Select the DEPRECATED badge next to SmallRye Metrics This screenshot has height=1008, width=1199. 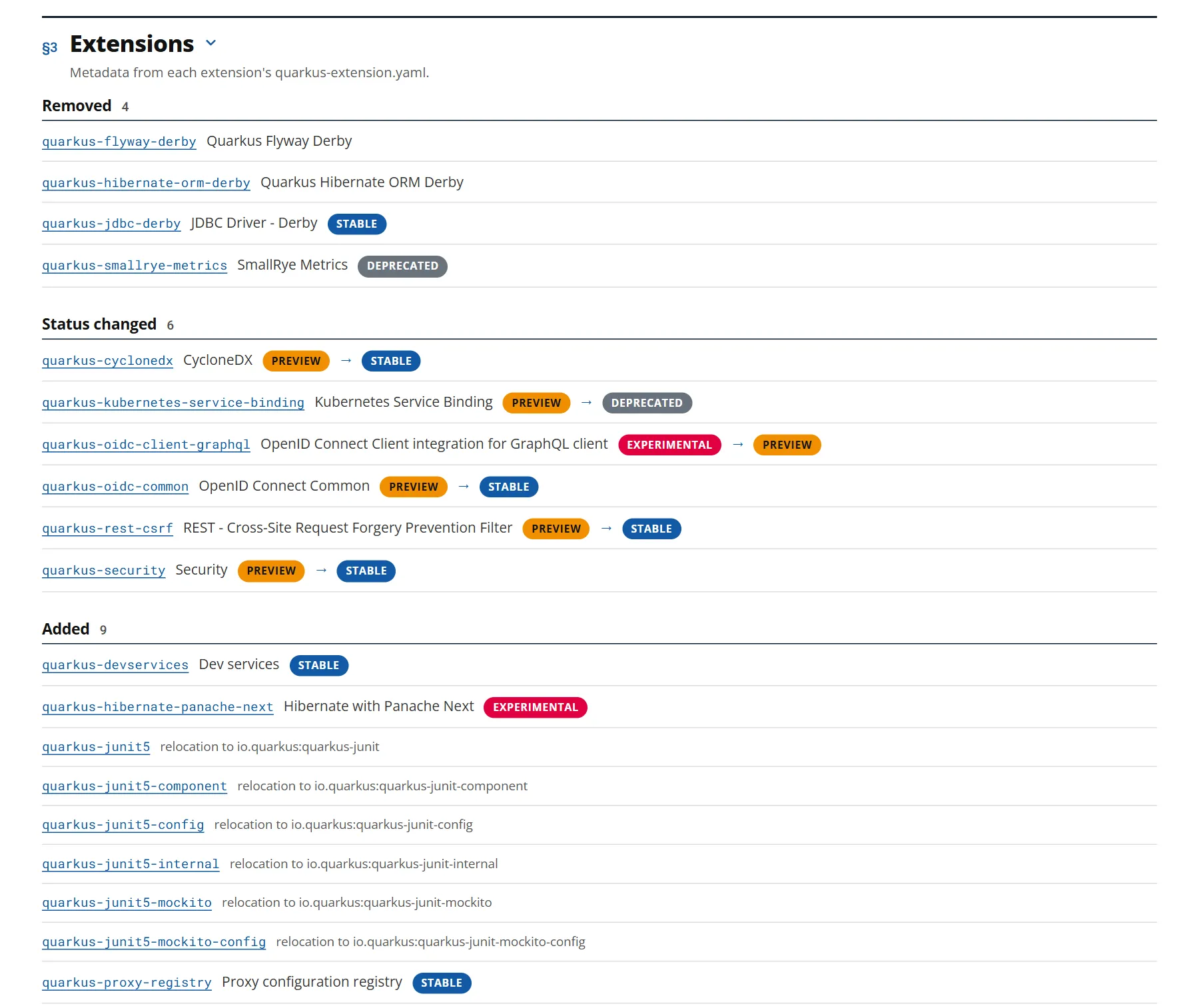pyautogui.click(x=402, y=266)
